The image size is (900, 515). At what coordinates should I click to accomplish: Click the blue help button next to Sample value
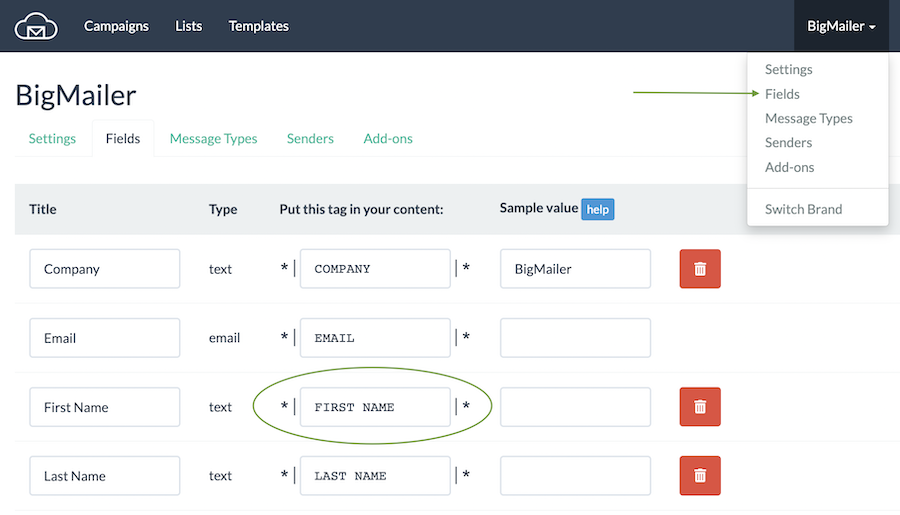click(598, 209)
